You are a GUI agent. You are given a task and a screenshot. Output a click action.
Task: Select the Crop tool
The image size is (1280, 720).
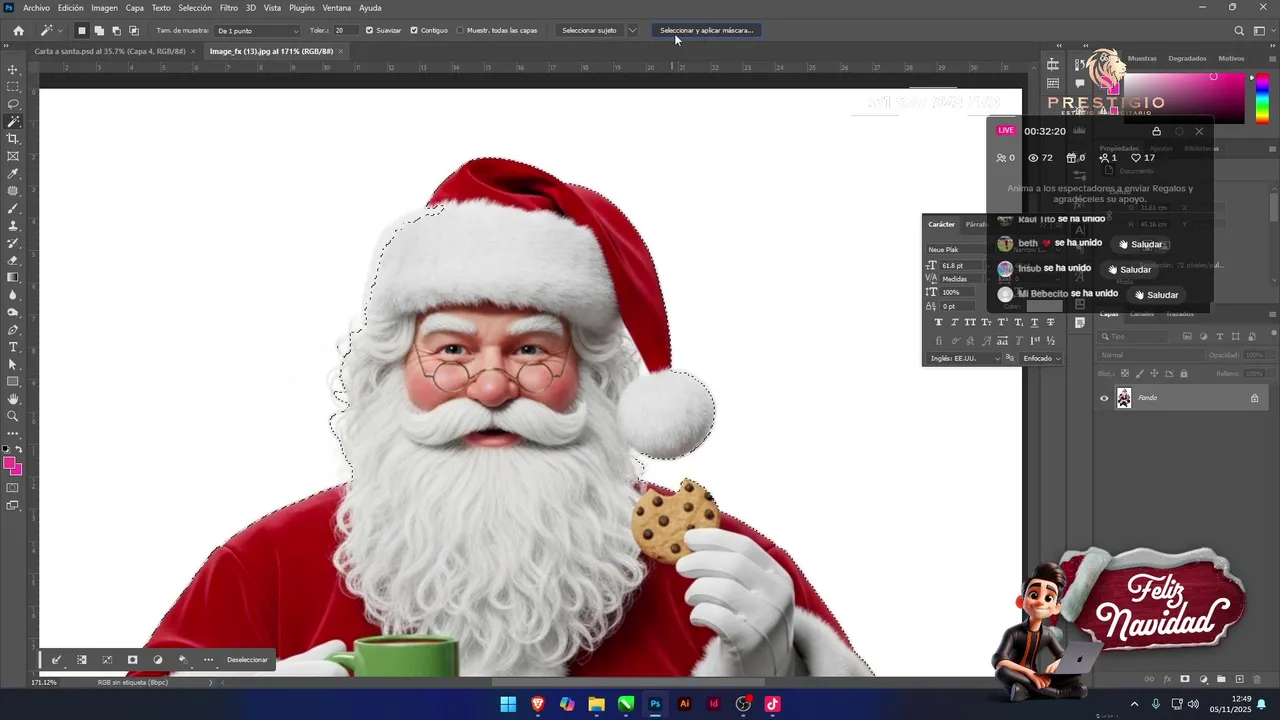pyautogui.click(x=13, y=139)
